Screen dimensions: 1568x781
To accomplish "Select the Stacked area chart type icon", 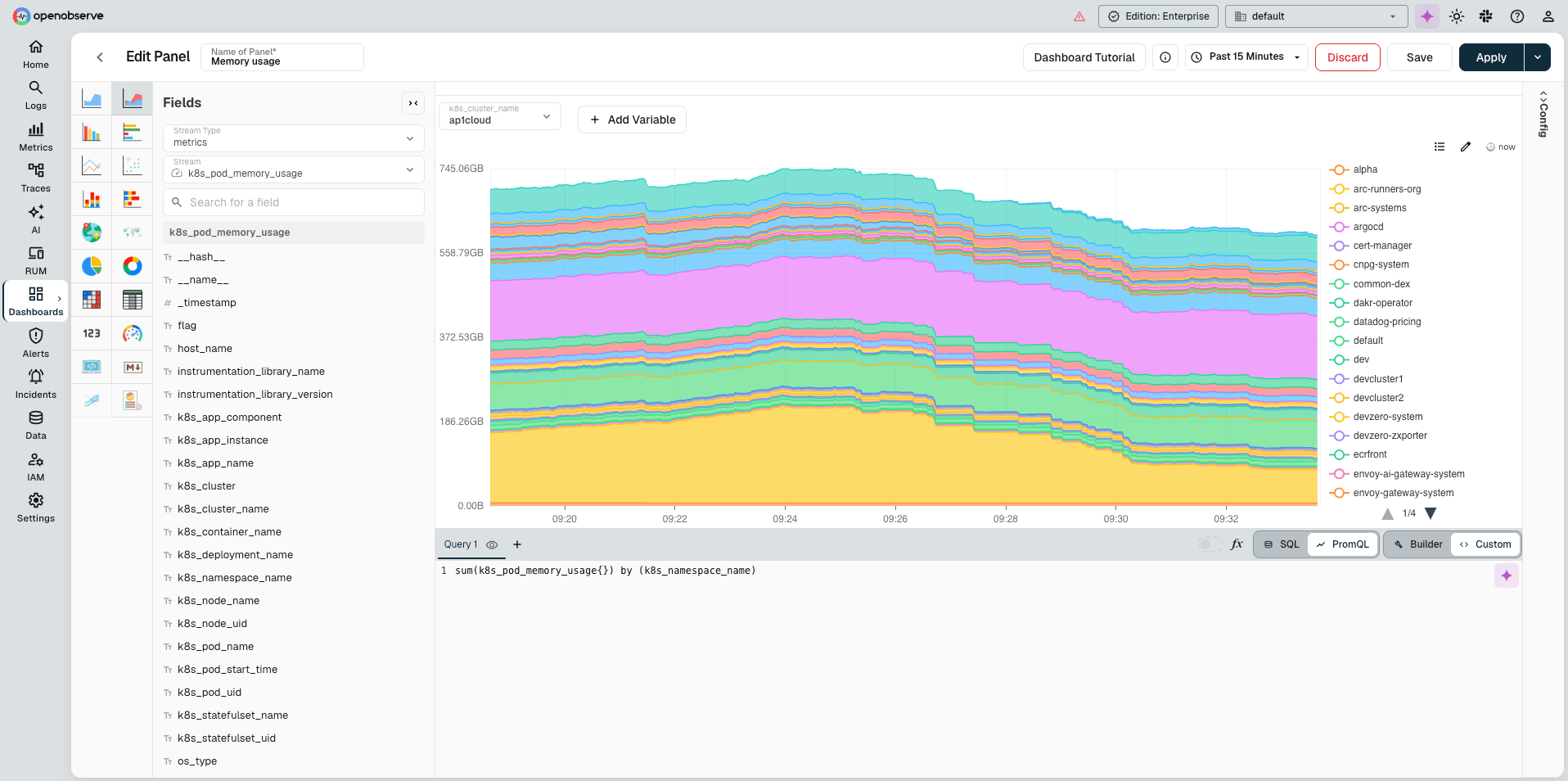I will (132, 99).
